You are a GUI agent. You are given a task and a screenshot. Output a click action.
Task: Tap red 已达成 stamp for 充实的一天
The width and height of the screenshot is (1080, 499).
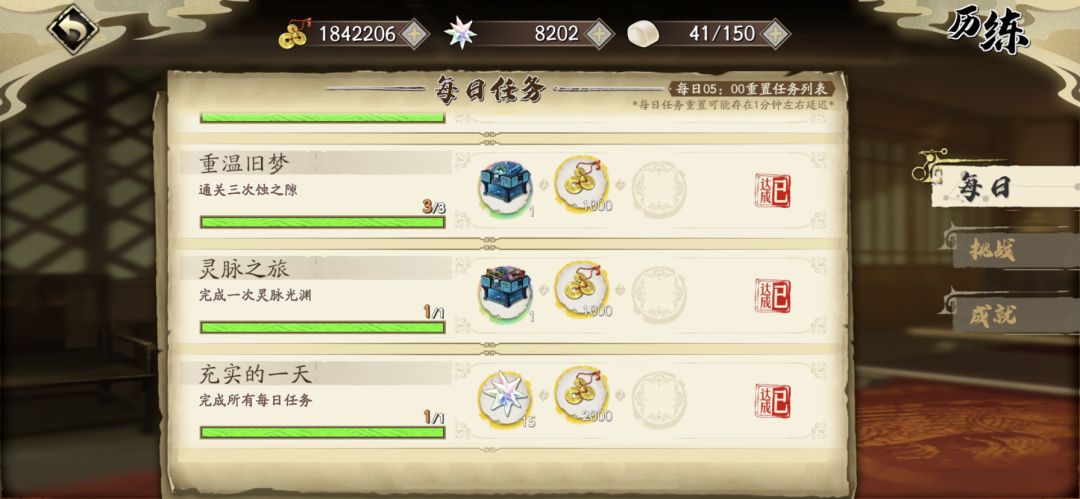pyautogui.click(x=773, y=401)
